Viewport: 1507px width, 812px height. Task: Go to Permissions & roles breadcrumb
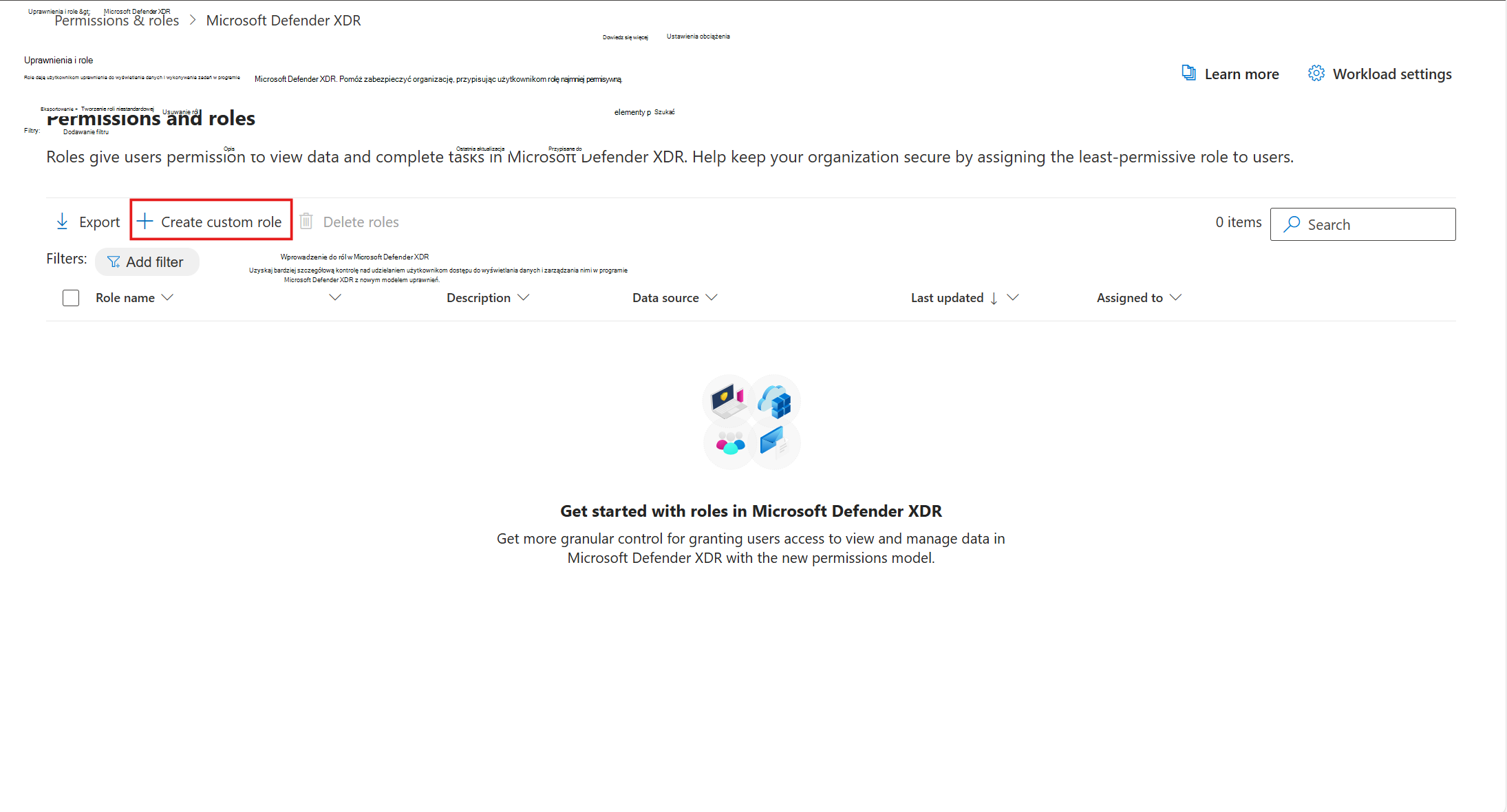coord(117,21)
